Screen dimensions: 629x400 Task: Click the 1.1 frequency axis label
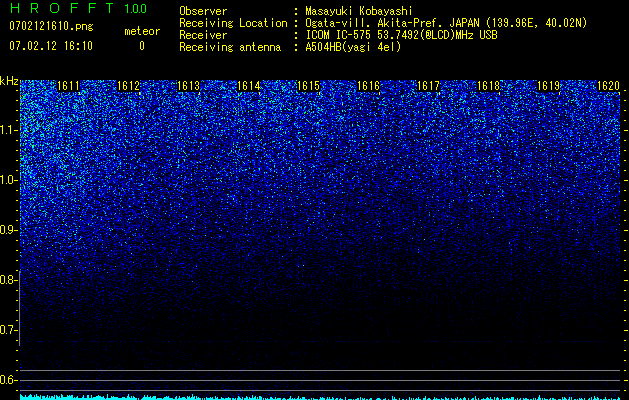[8, 130]
